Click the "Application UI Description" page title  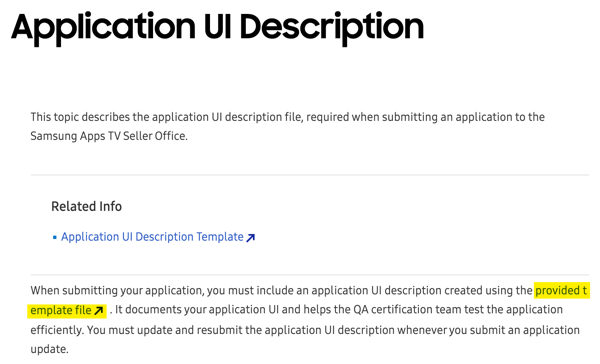[218, 28]
